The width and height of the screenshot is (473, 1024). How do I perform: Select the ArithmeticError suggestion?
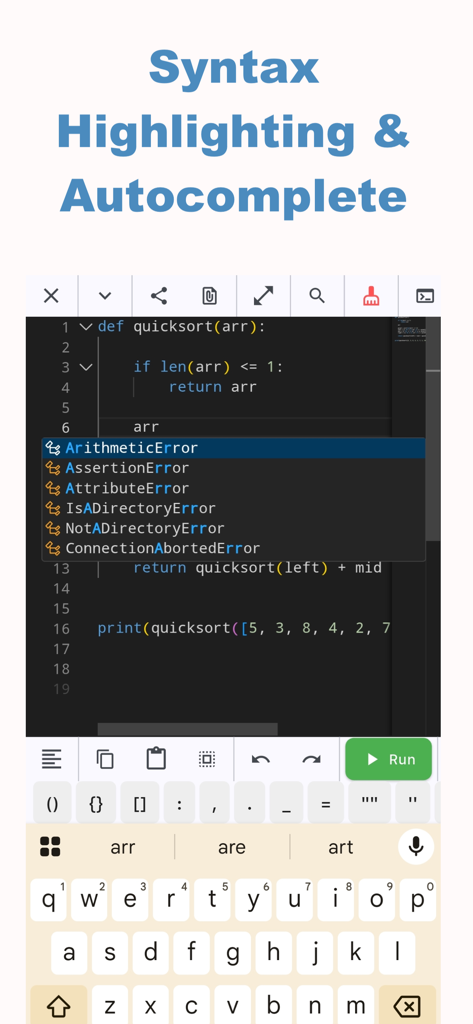click(233, 448)
